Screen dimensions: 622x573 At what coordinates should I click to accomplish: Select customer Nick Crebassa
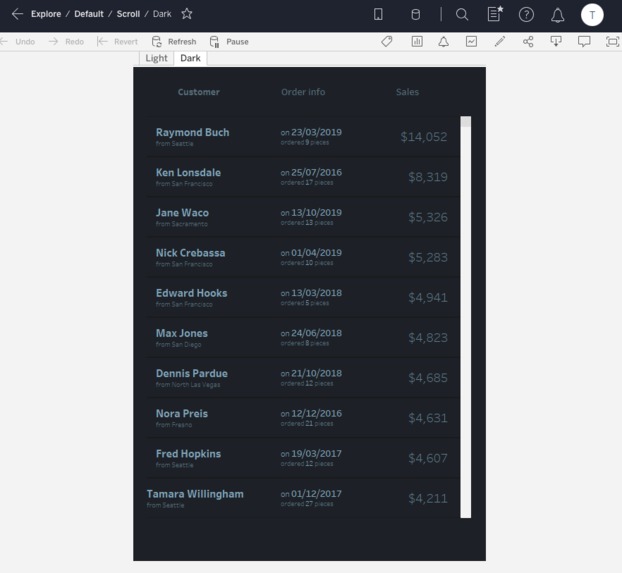[x=190, y=253]
